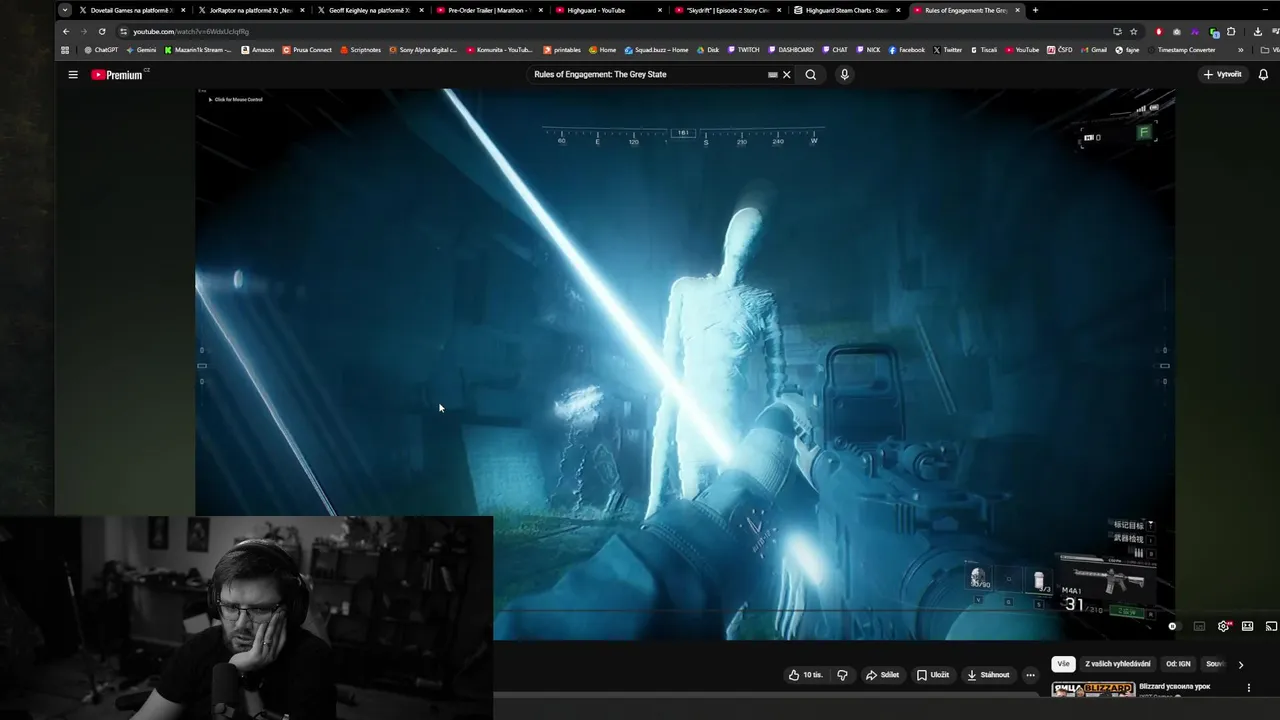Click the Vytvořit create button
The height and width of the screenshot is (720, 1280).
1222,74
